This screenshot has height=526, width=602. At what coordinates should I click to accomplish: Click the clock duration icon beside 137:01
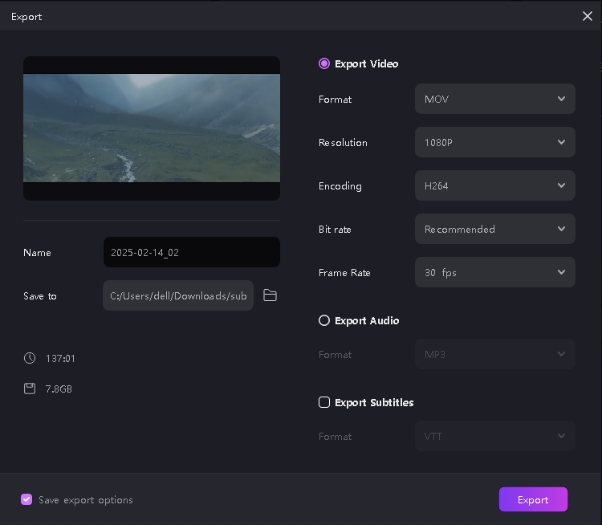(x=30, y=358)
